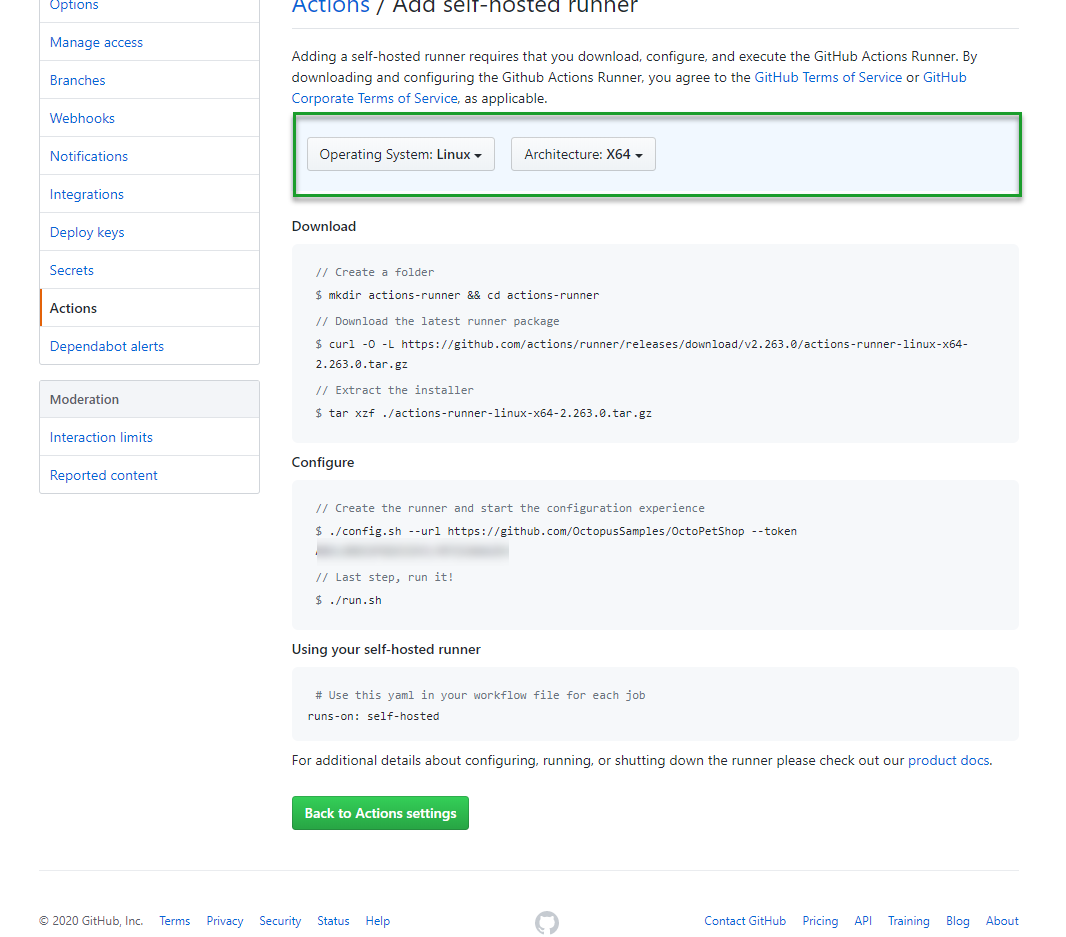The image size is (1066, 937).
Task: Select Notifications in the sidebar
Action: point(89,156)
